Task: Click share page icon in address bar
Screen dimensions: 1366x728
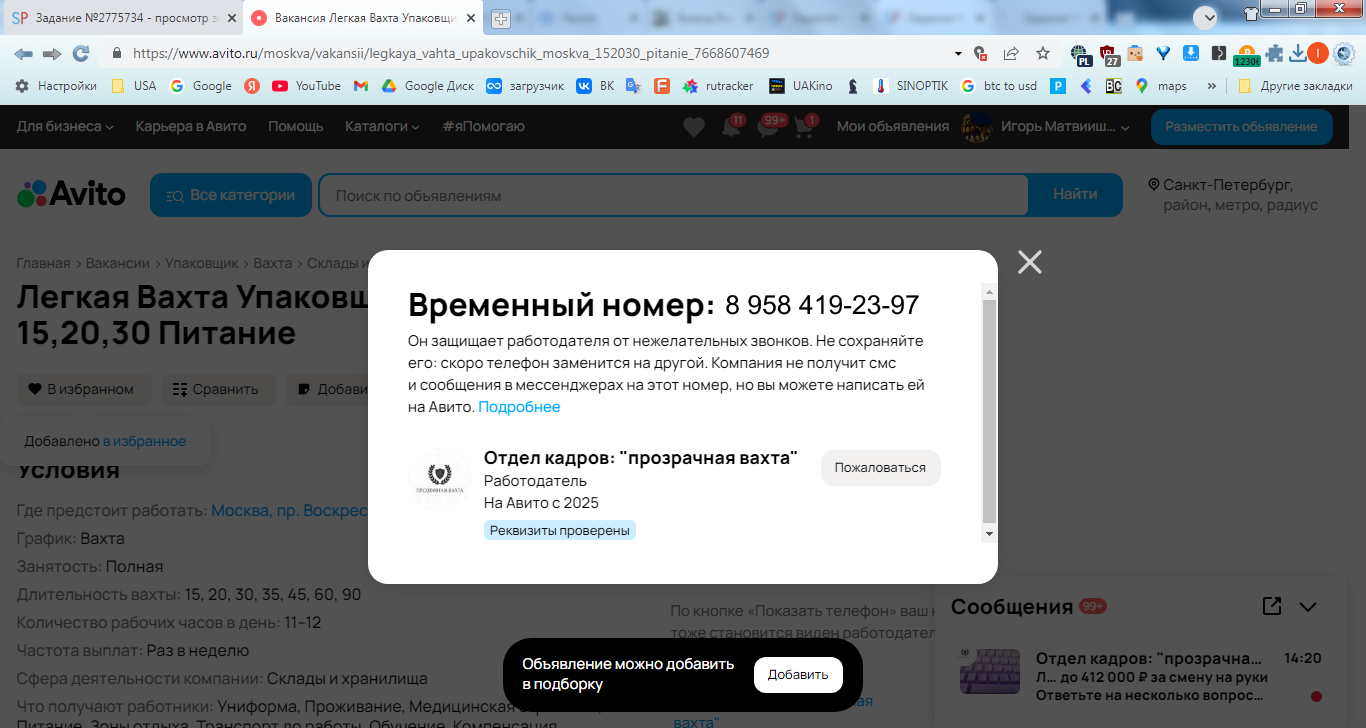Action: point(1011,53)
